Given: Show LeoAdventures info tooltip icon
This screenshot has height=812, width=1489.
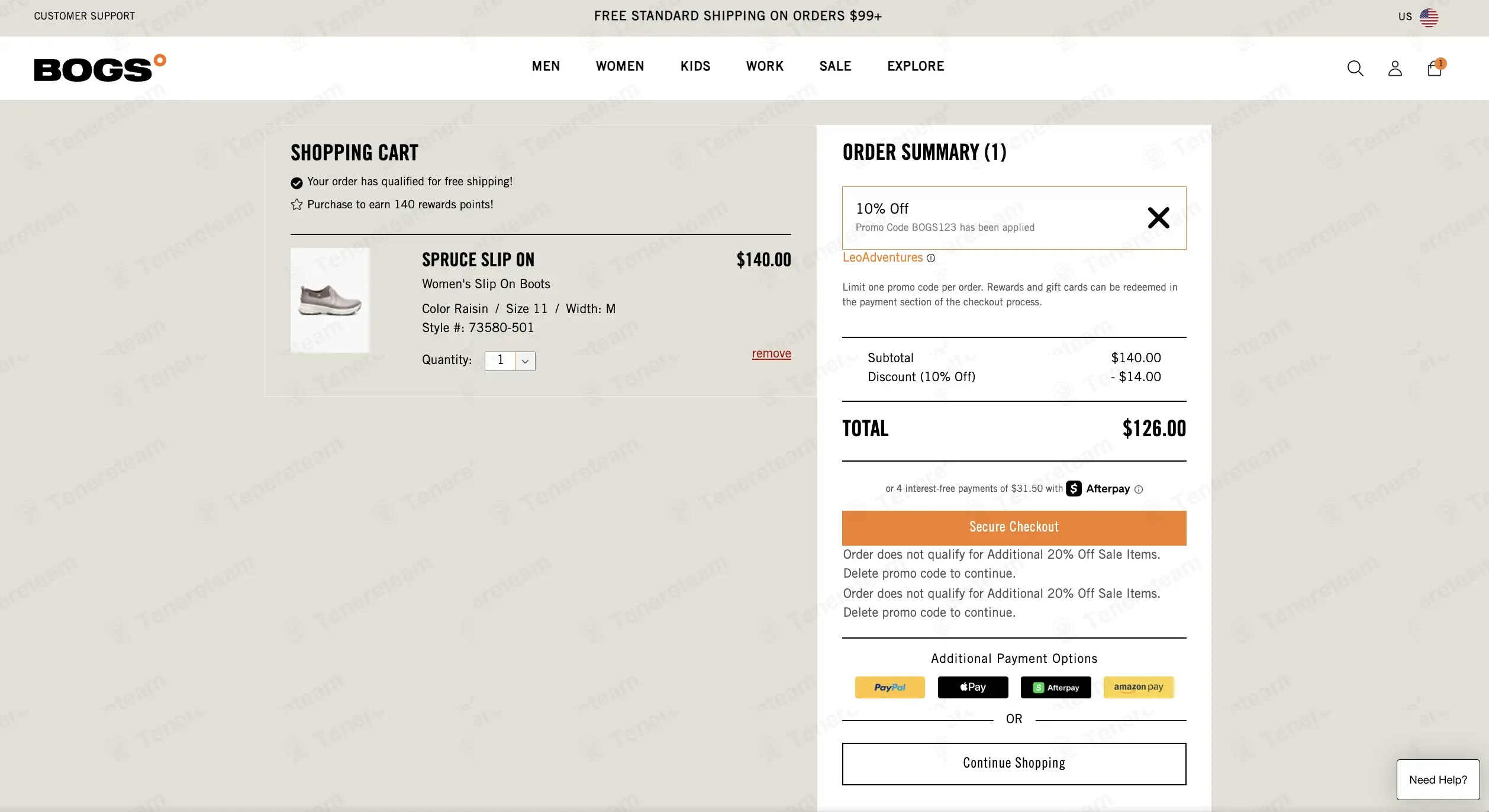Looking at the screenshot, I should click(931, 258).
